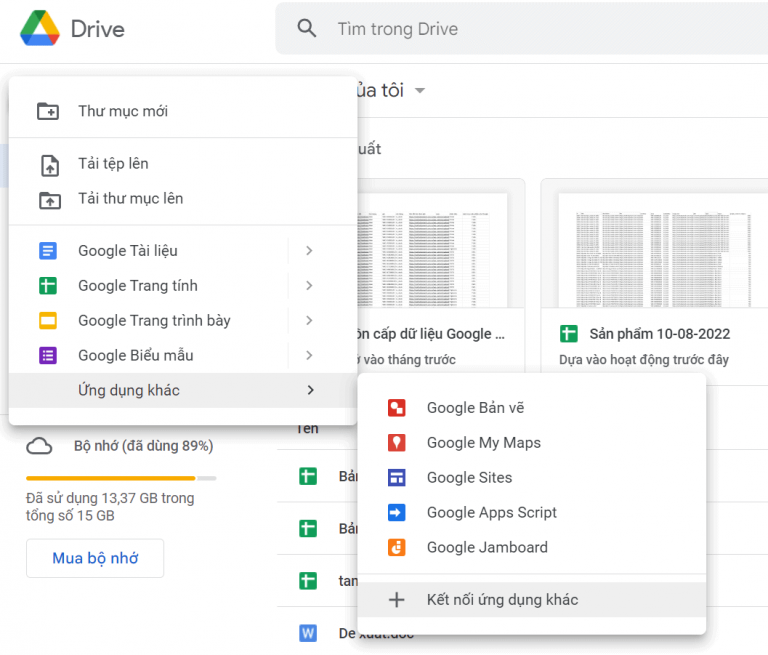This screenshot has height=655, width=768.
Task: Choose Google Bản vẽ
Action: [x=531, y=408]
